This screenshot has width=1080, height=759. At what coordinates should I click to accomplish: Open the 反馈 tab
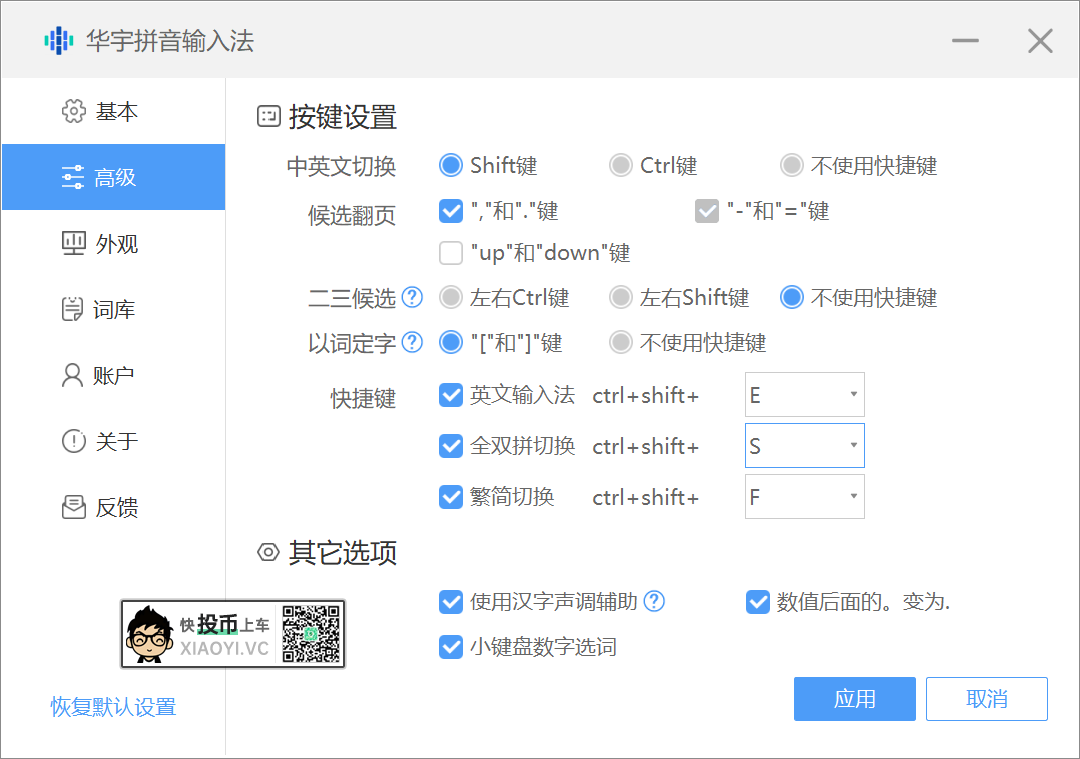coord(114,507)
